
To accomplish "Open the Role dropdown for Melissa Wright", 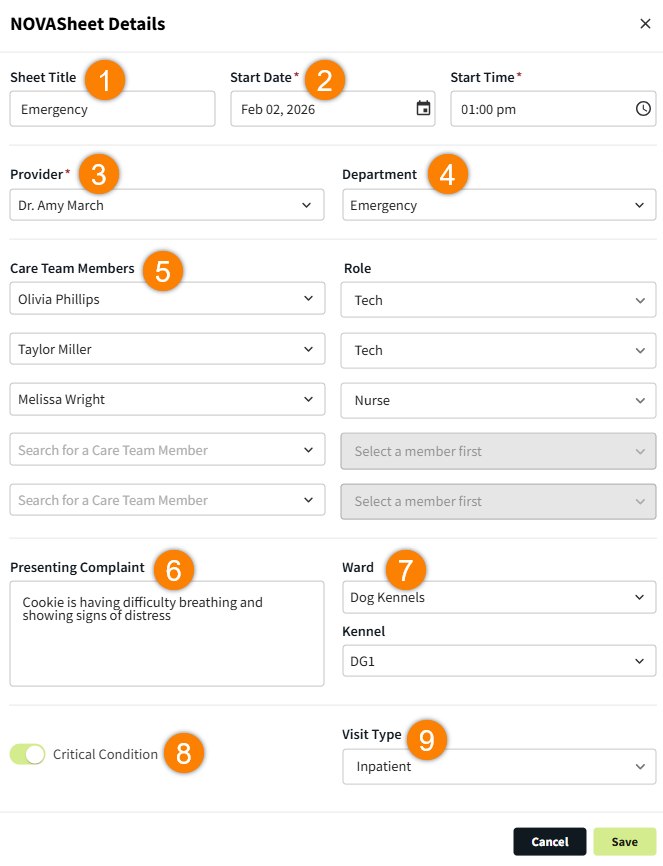I will tap(498, 400).
